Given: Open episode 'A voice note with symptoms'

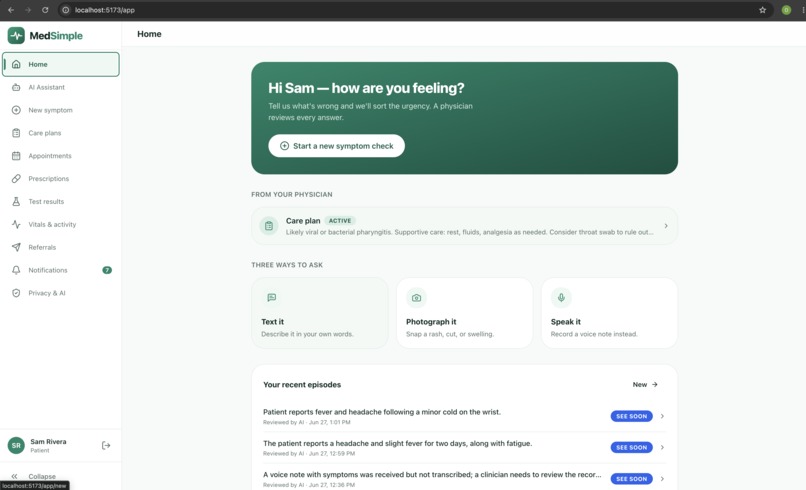Looking at the screenshot, I should [x=464, y=479].
